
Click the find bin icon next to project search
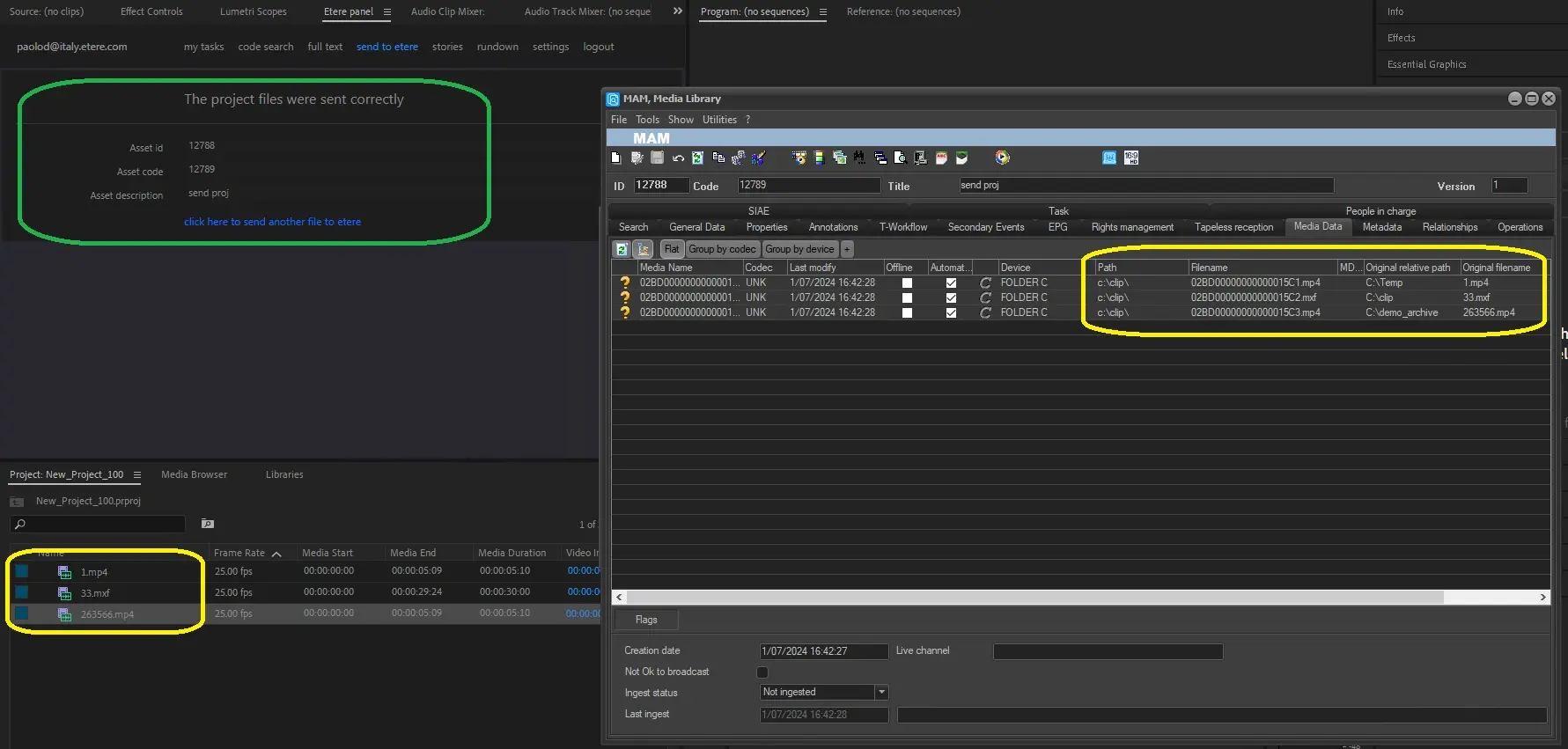(x=208, y=524)
